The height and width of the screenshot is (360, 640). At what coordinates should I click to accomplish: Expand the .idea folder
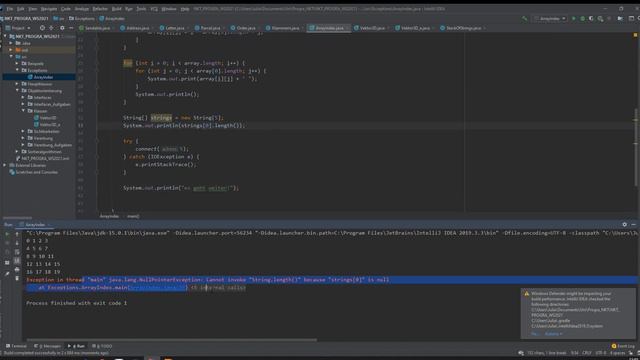(11, 43)
